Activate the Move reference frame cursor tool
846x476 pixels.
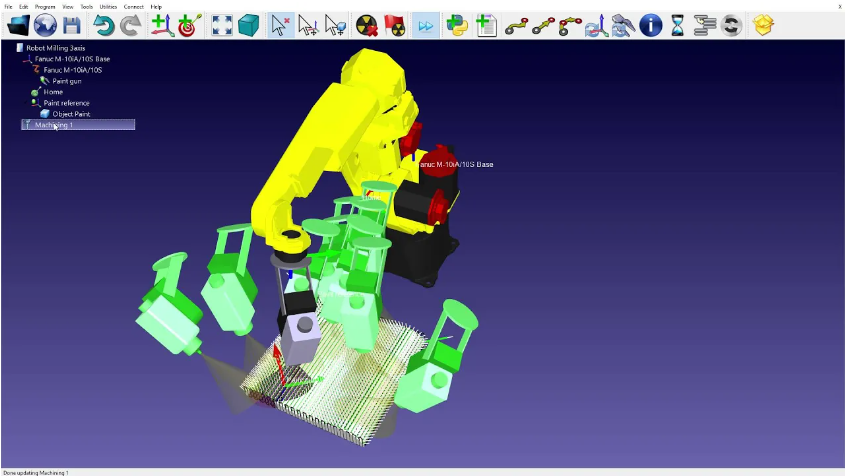pos(308,25)
